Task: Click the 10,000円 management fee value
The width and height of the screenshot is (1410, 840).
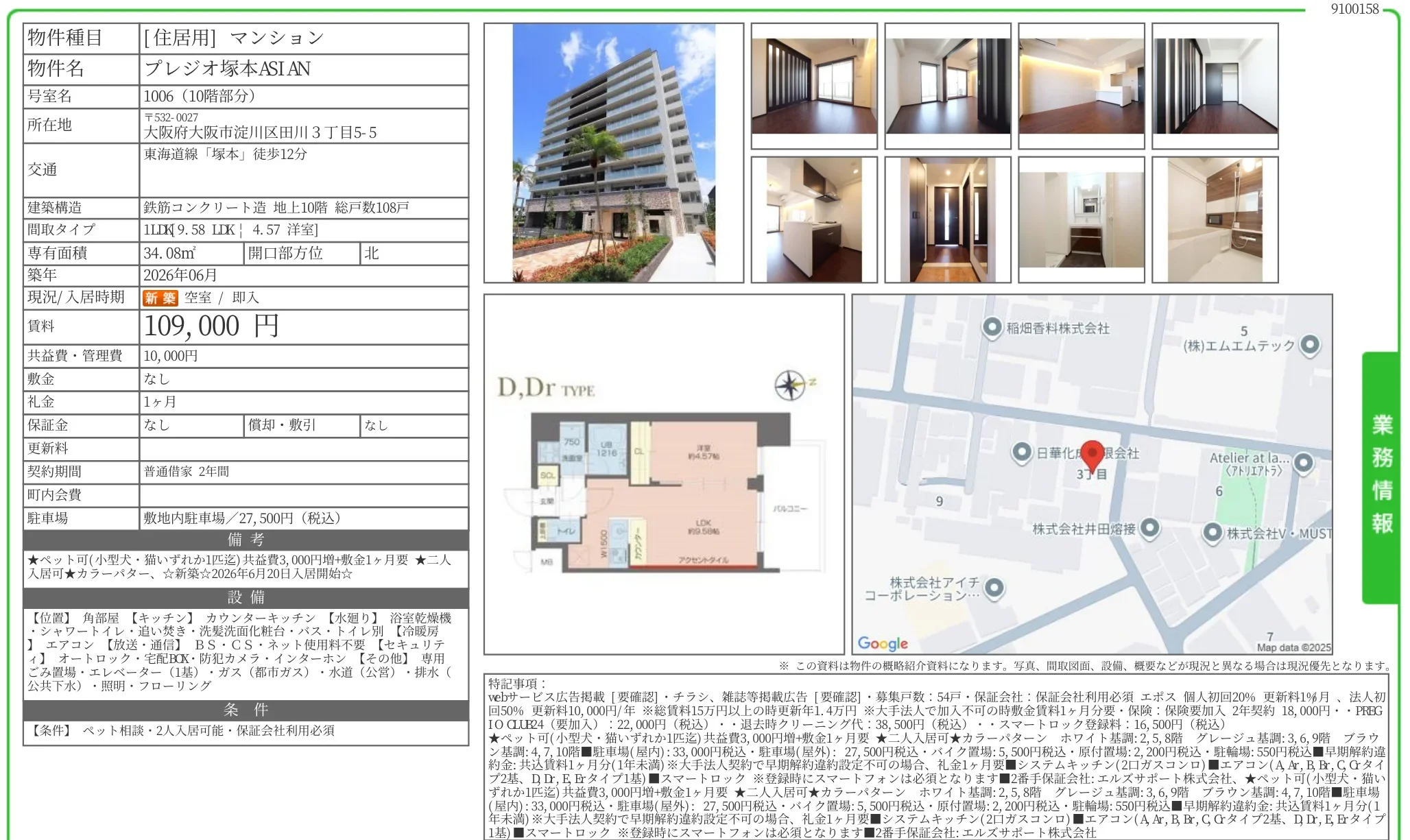Action: click(171, 356)
